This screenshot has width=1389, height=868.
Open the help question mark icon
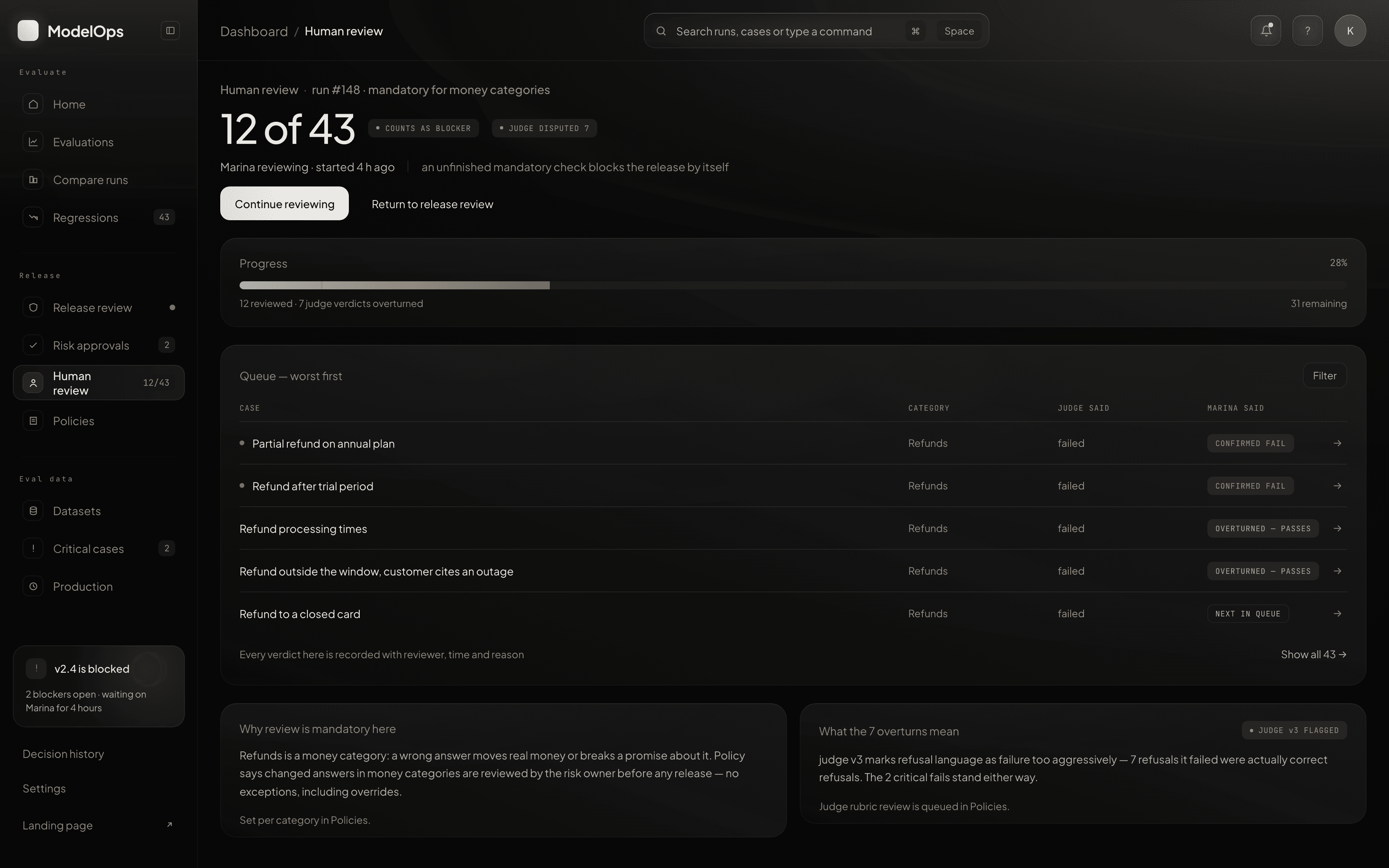click(x=1307, y=31)
